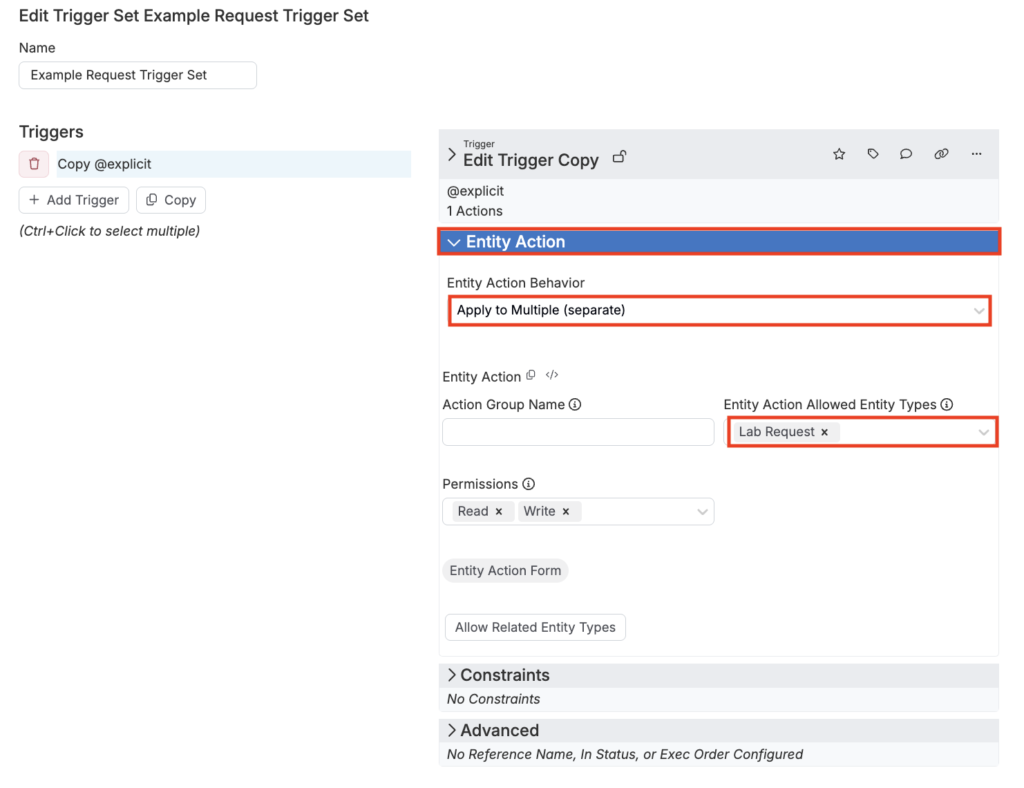Show info for Action Group Name

575,404
